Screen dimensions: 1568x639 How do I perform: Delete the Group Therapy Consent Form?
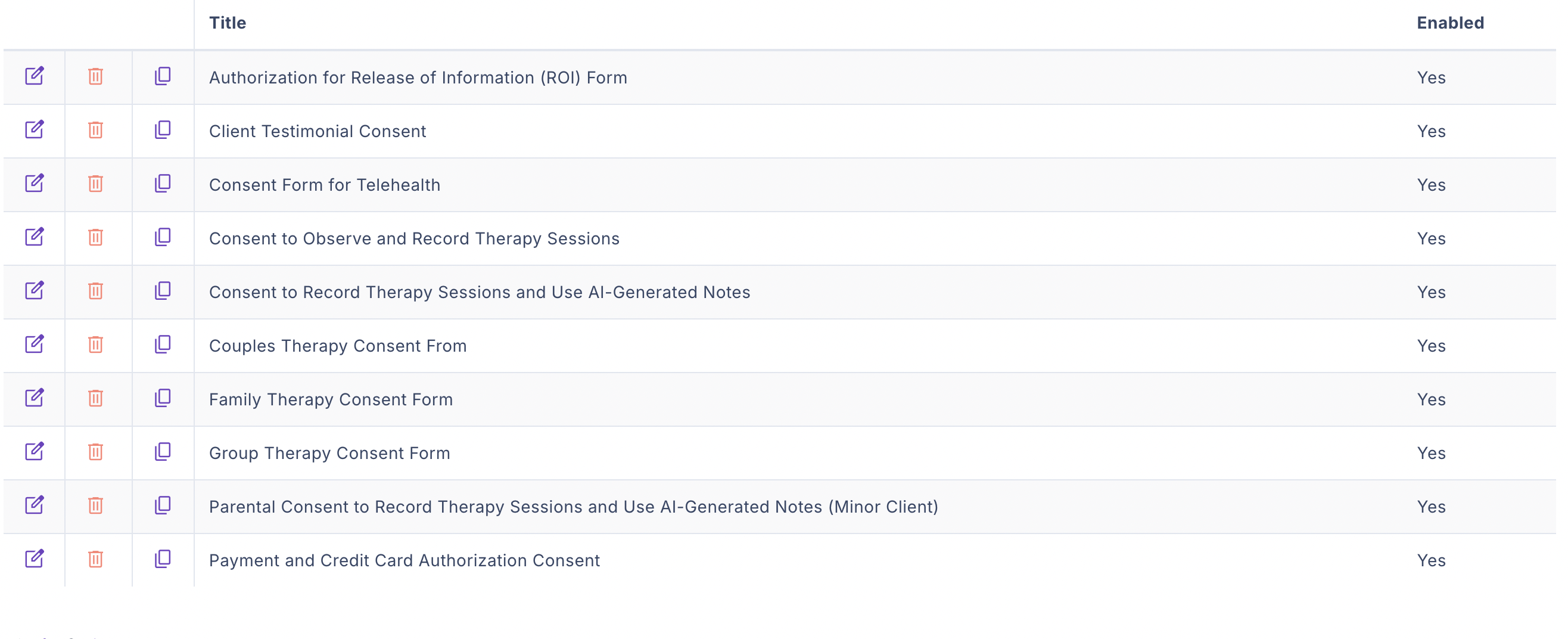pos(95,451)
